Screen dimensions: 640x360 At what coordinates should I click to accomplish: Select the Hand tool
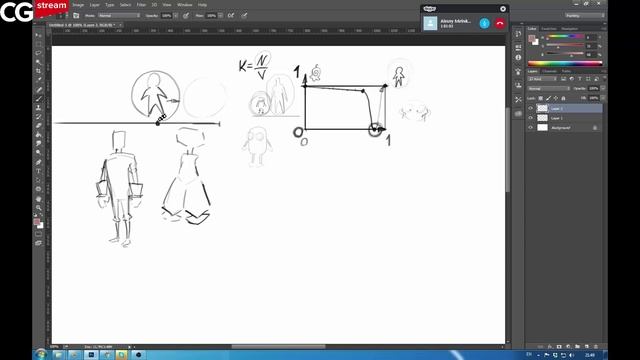click(38, 199)
